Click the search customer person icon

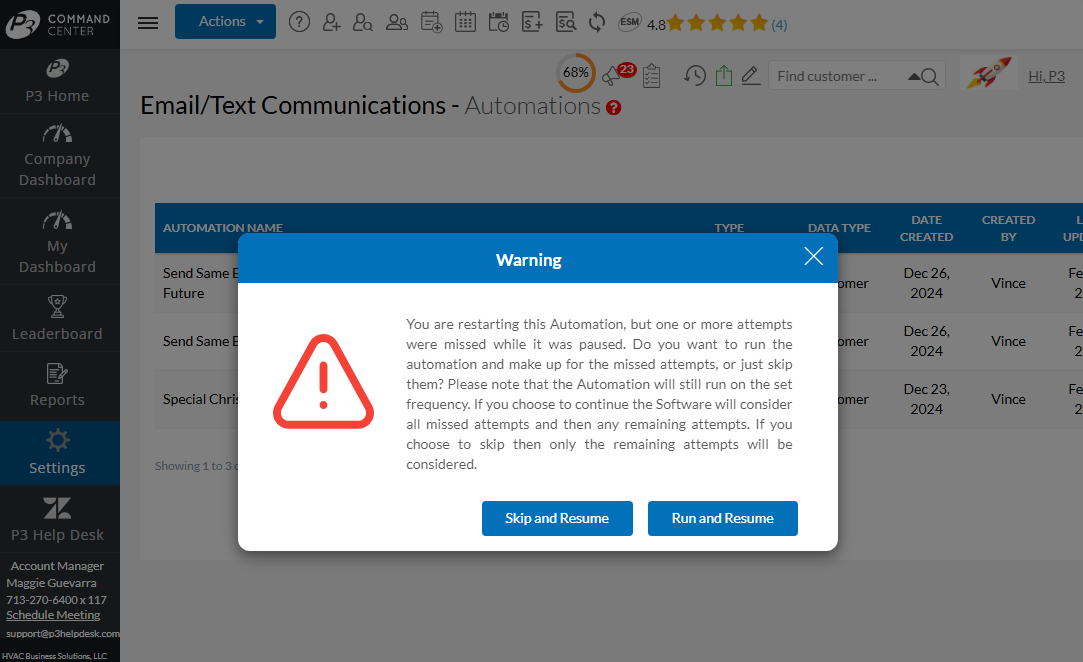(x=363, y=22)
